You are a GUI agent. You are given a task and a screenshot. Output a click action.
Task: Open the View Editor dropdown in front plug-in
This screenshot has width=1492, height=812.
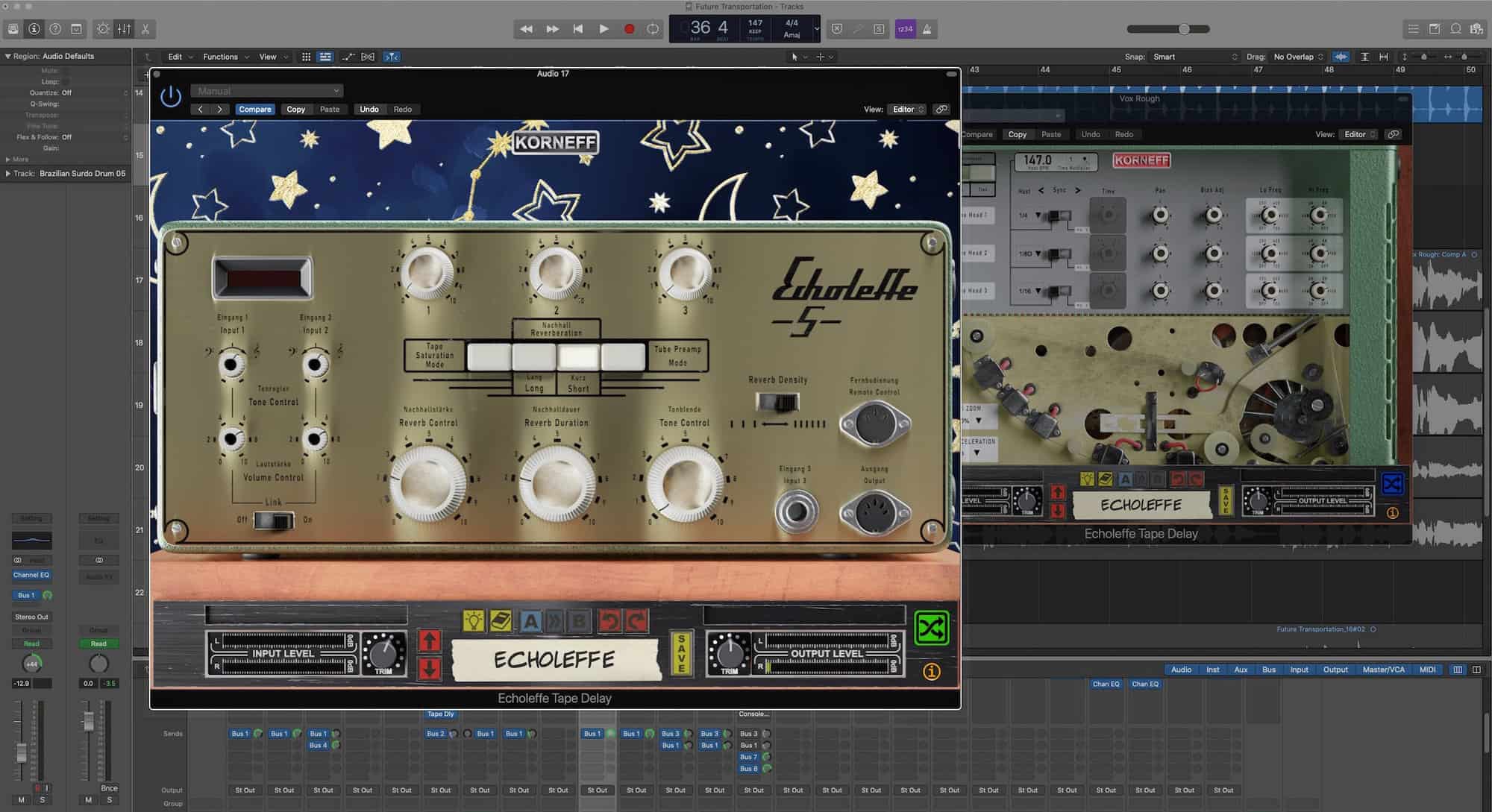point(907,109)
